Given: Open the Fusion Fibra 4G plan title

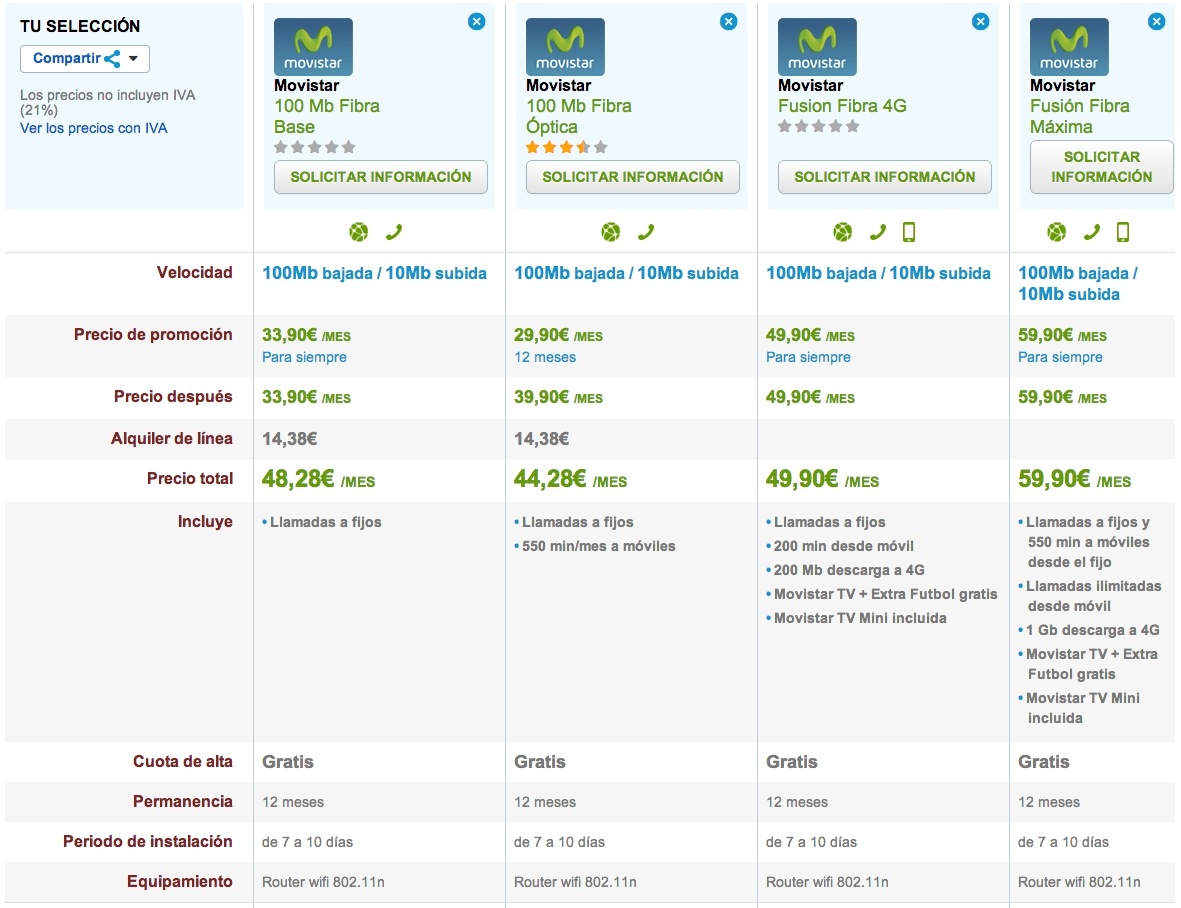Looking at the screenshot, I should coord(842,106).
